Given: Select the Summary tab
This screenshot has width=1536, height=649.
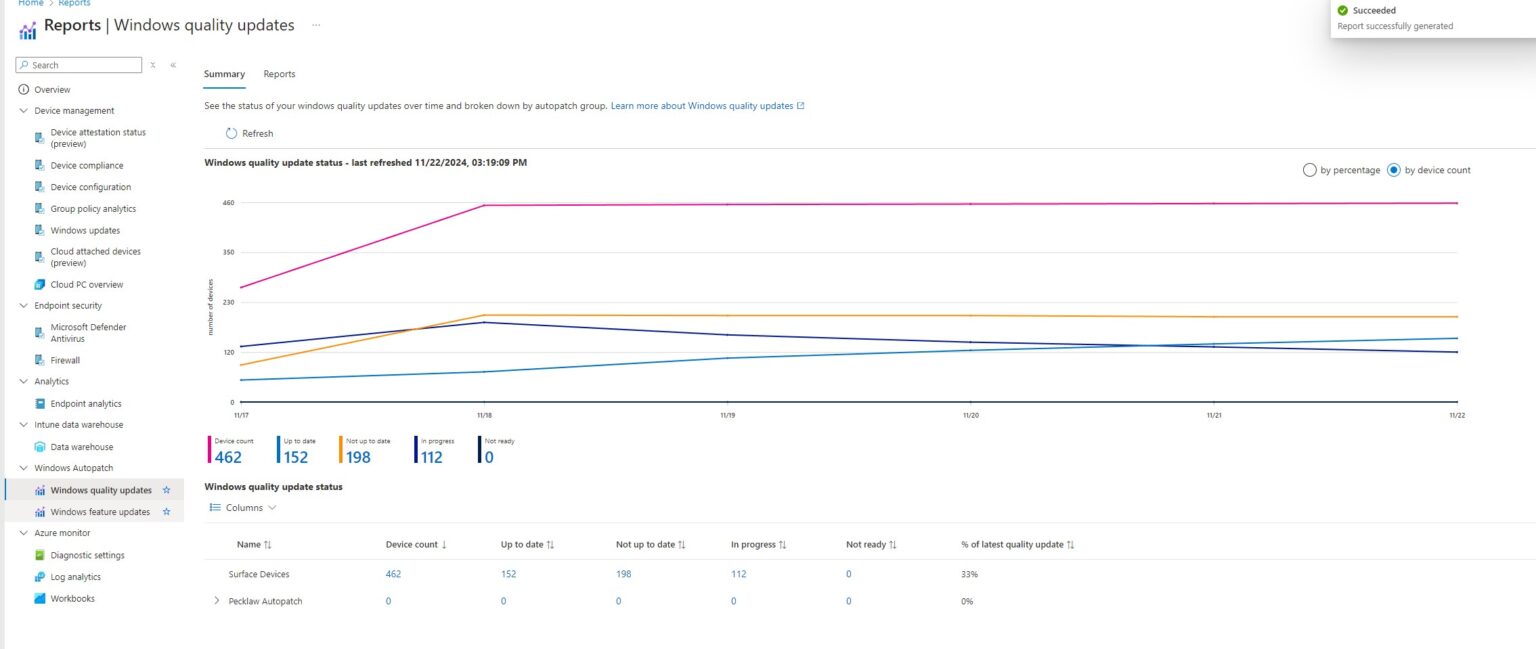Looking at the screenshot, I should (x=224, y=73).
